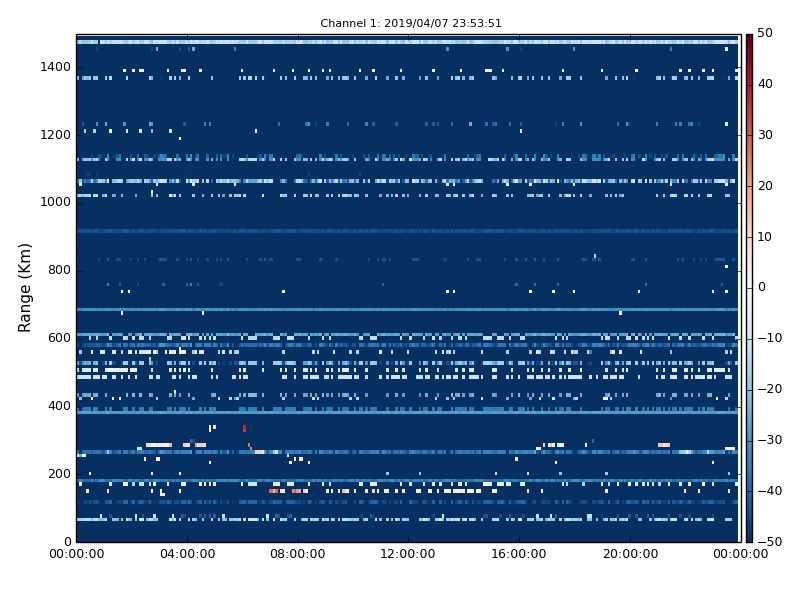Pick the dark red top of the colorbar

click(749, 38)
